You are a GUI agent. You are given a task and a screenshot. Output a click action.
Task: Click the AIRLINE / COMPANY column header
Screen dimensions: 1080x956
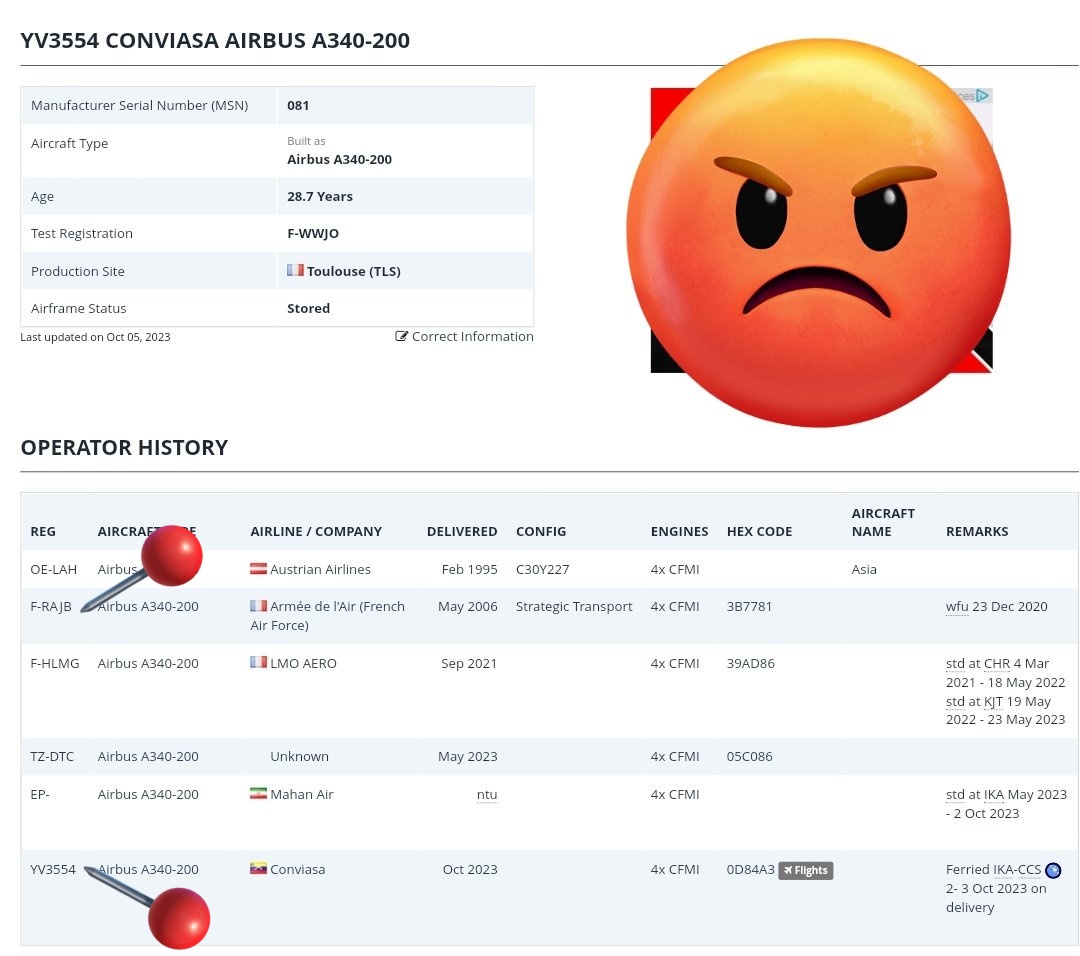click(315, 532)
